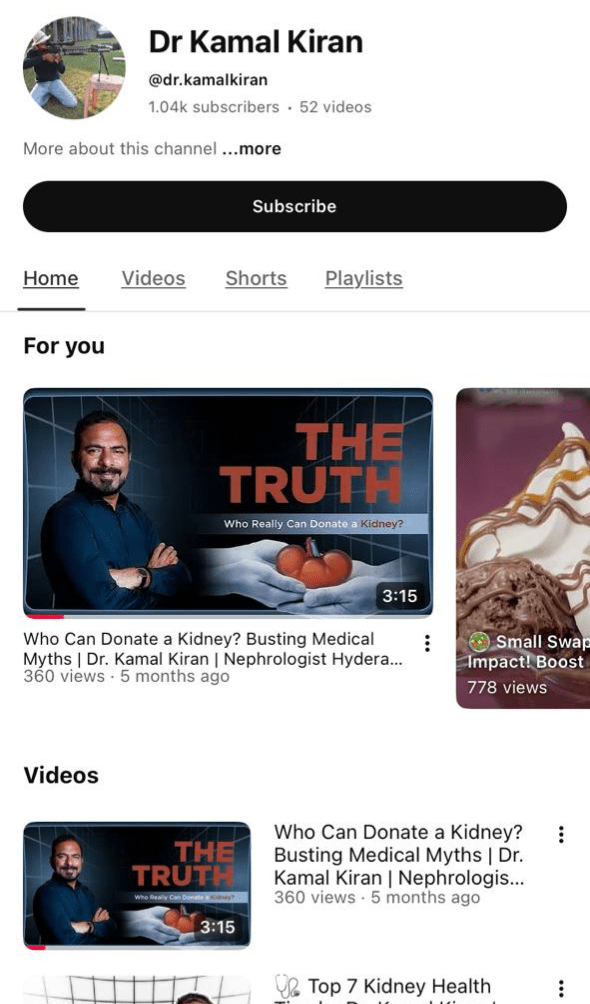
Task: Select the Home tab
Action: click(51, 279)
